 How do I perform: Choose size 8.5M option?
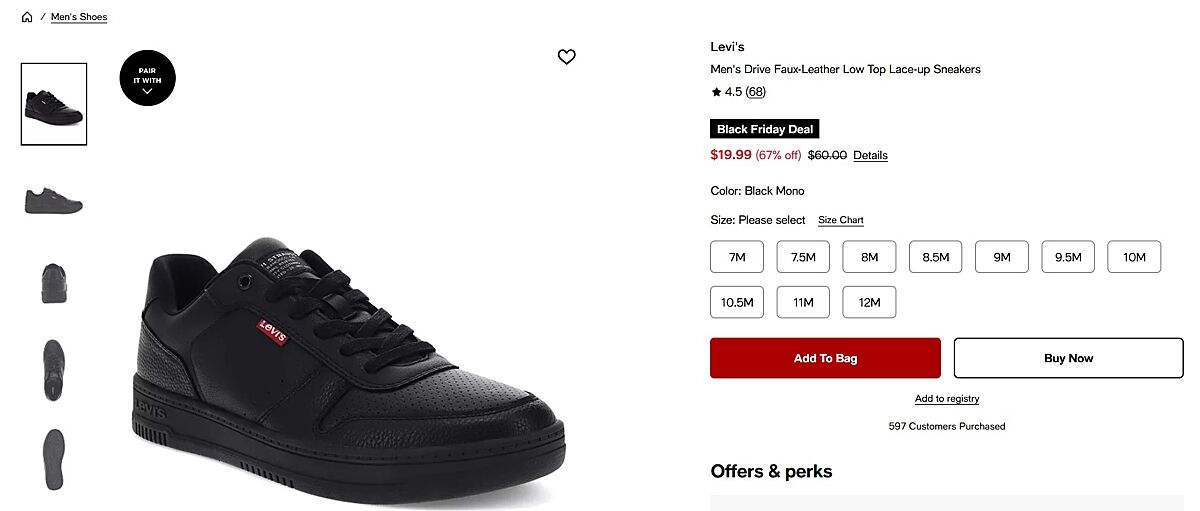[x=935, y=257]
